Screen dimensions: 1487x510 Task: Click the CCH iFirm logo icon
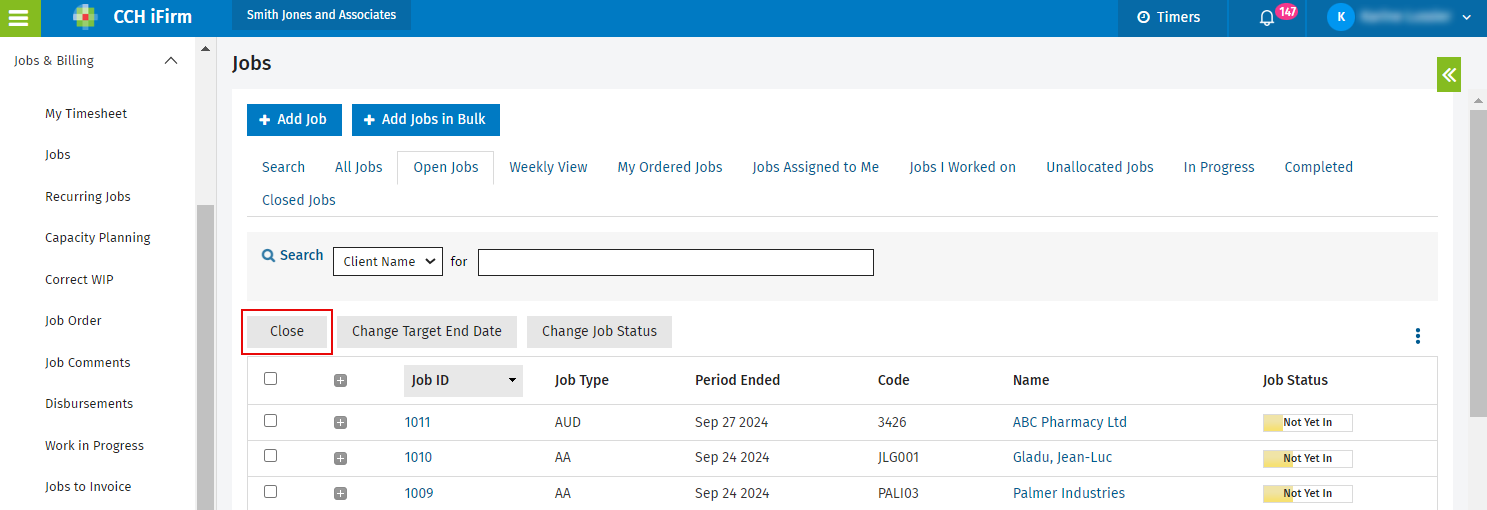click(87, 17)
